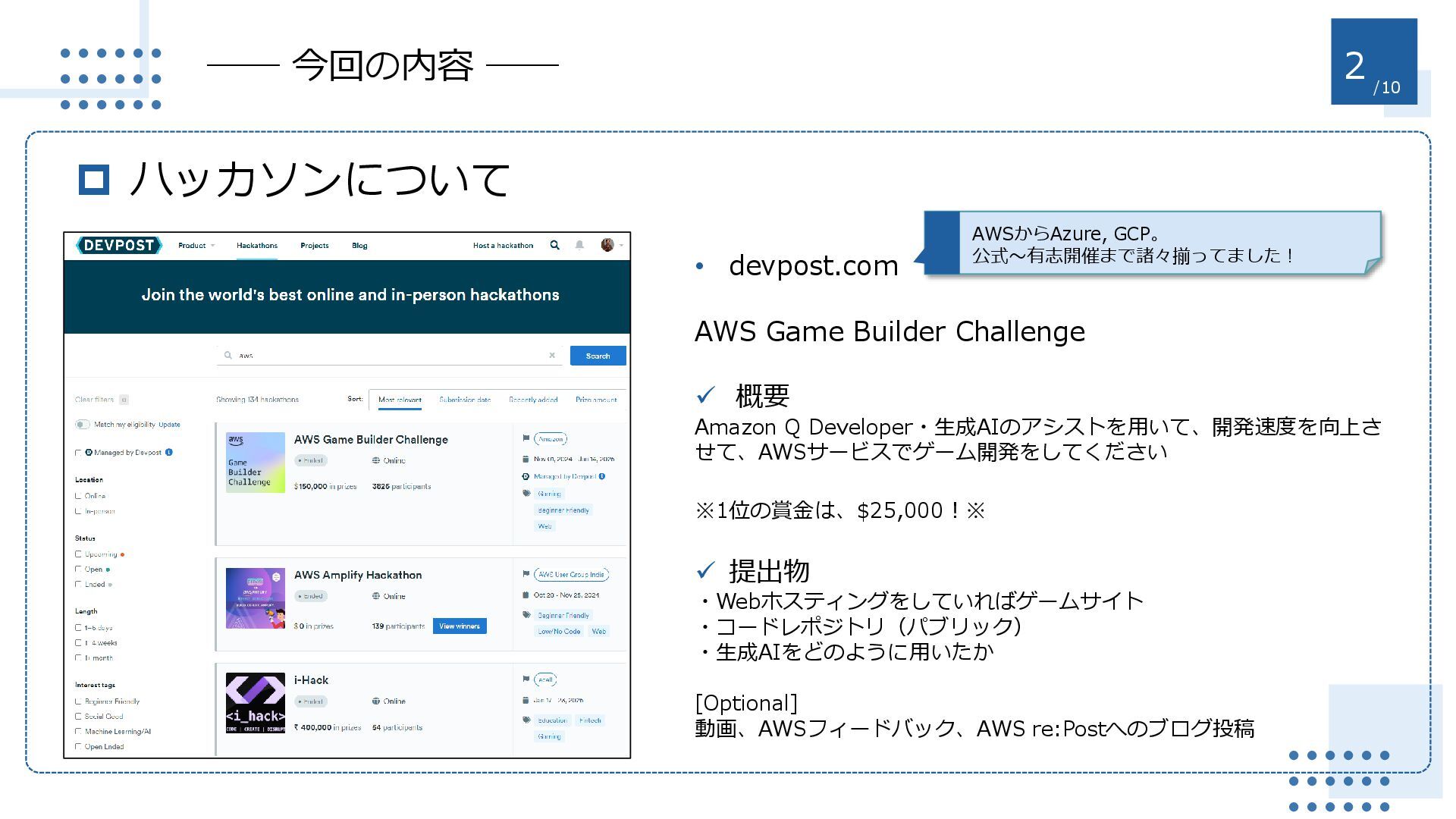
Task: Click the 'Fintech' tag on i-Hack
Action: (590, 720)
